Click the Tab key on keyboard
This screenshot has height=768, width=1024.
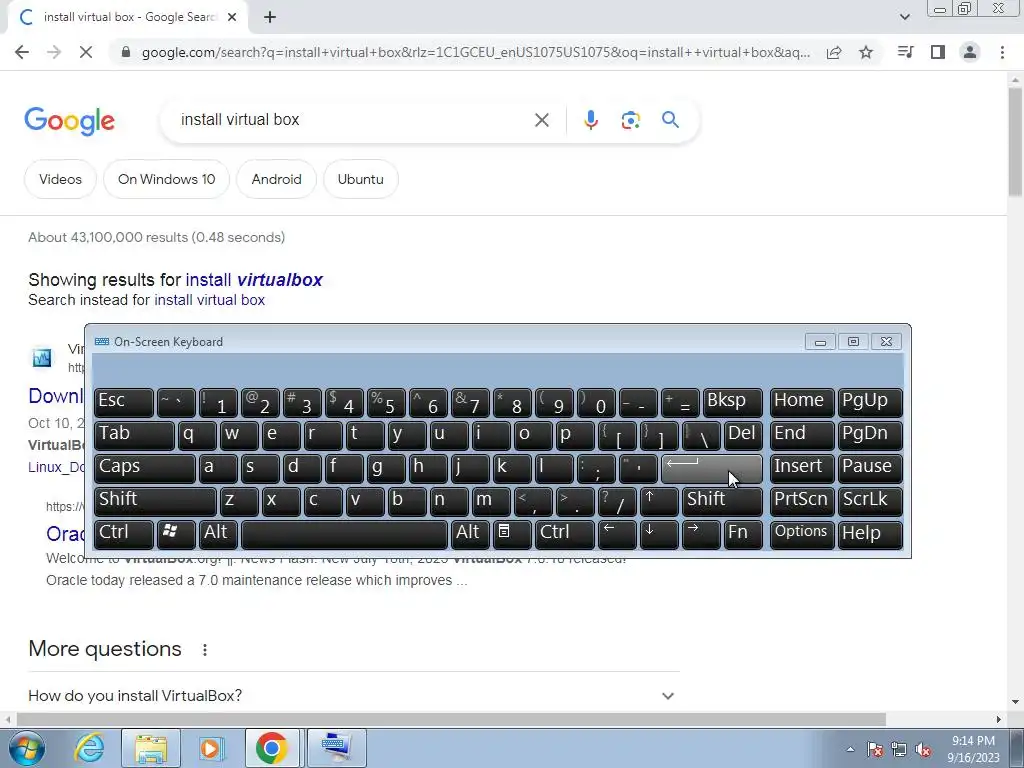[x=134, y=435]
